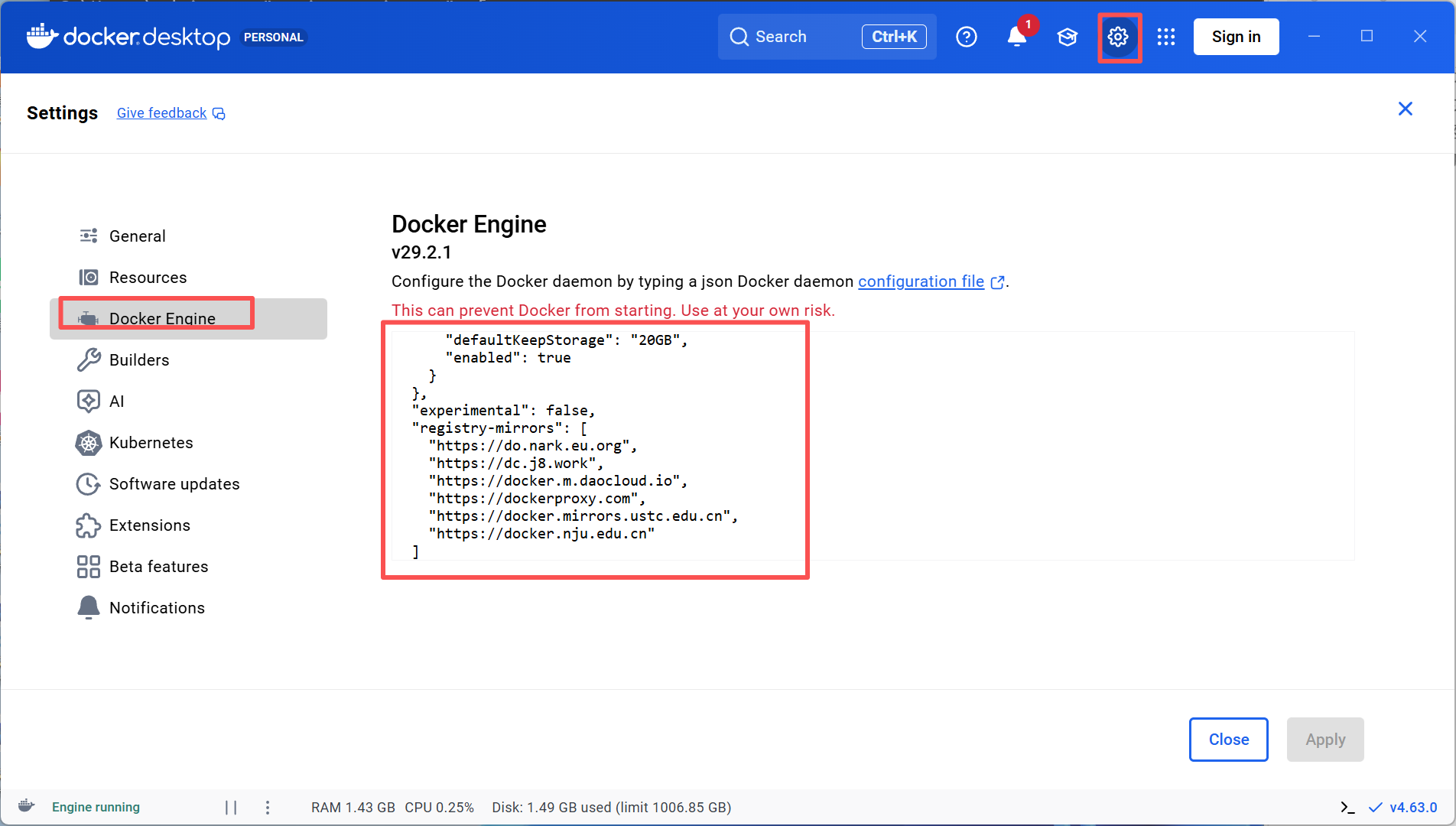
Task: Pause the engine using the pause icon
Action: 231,807
